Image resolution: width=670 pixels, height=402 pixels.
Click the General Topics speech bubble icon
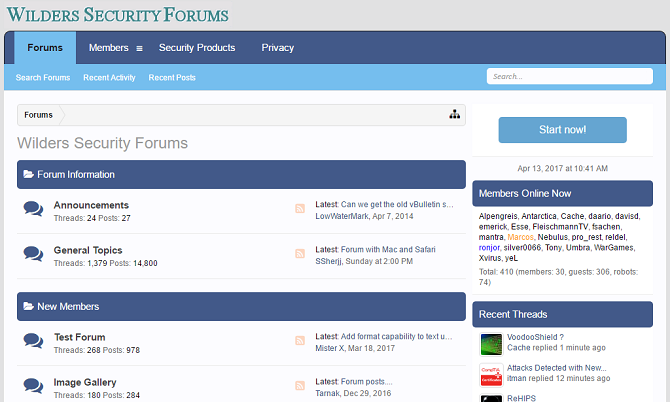coord(33,254)
